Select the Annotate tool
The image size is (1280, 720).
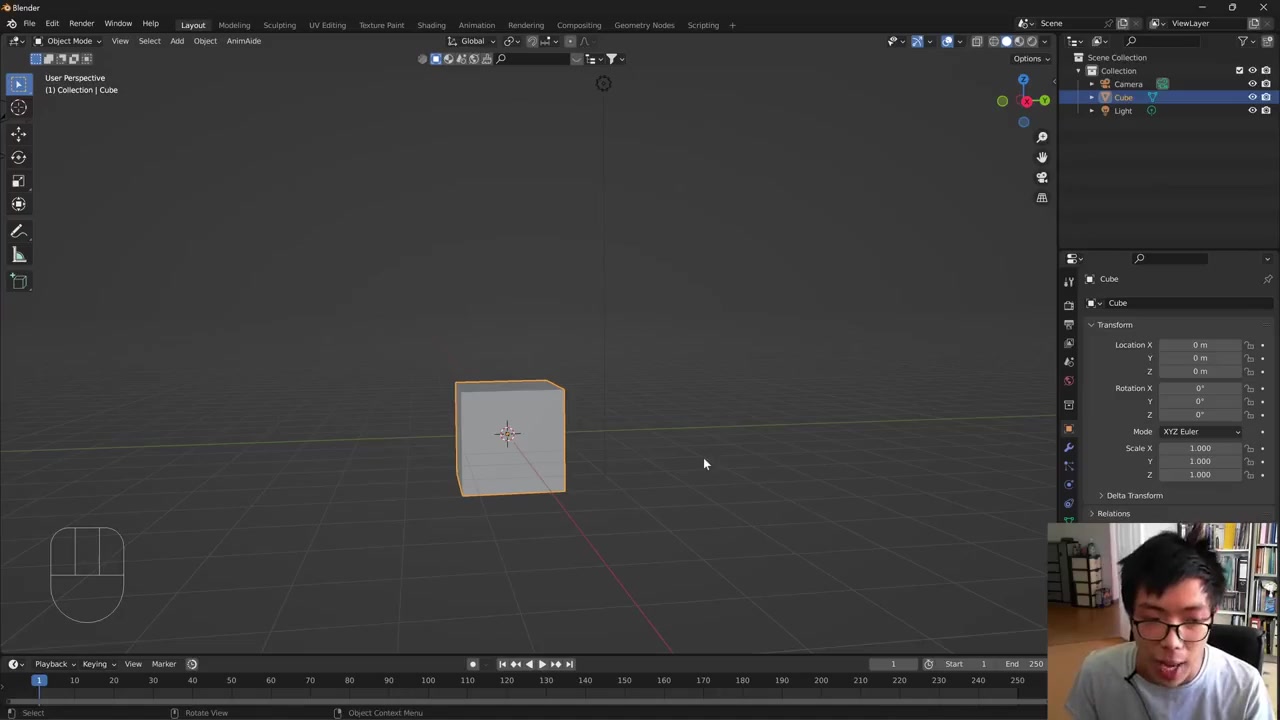click(18, 231)
